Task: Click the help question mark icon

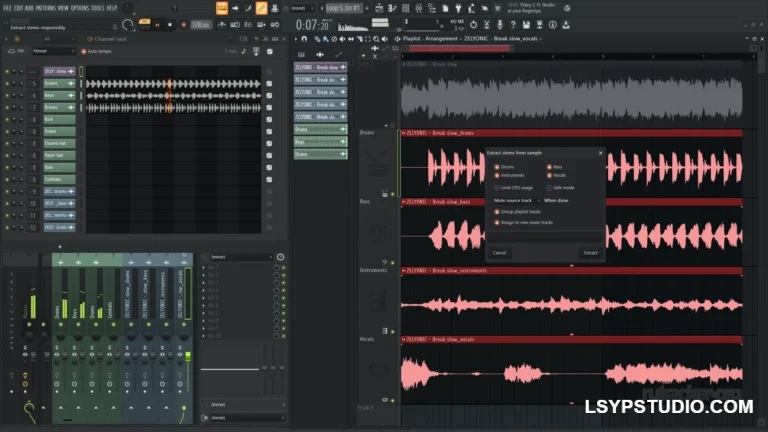Action: [513, 24]
